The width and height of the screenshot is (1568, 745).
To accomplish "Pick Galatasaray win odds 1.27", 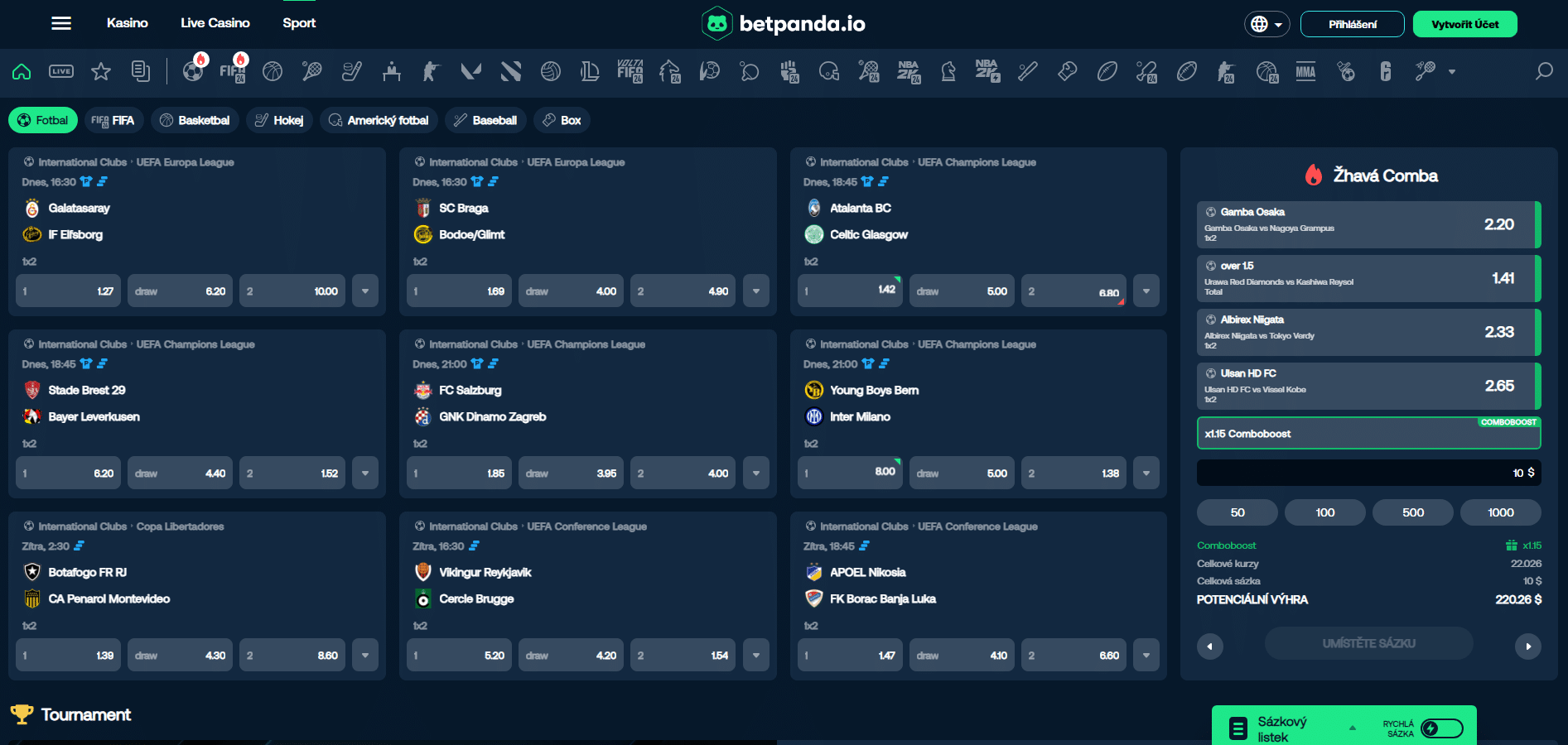I will click(68, 291).
